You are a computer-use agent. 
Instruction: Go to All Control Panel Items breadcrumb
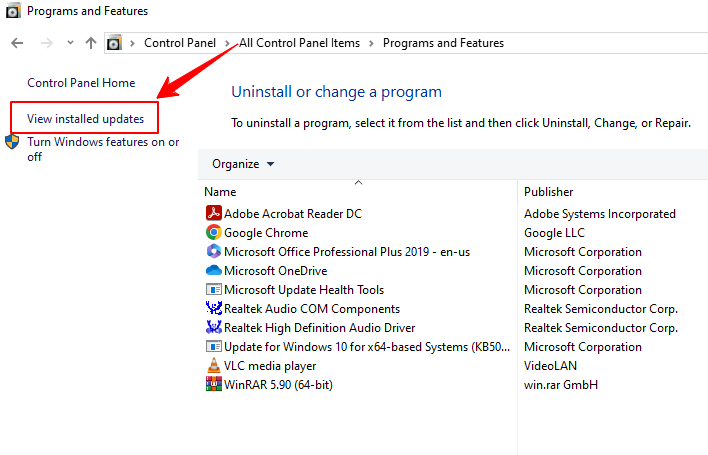(301, 43)
